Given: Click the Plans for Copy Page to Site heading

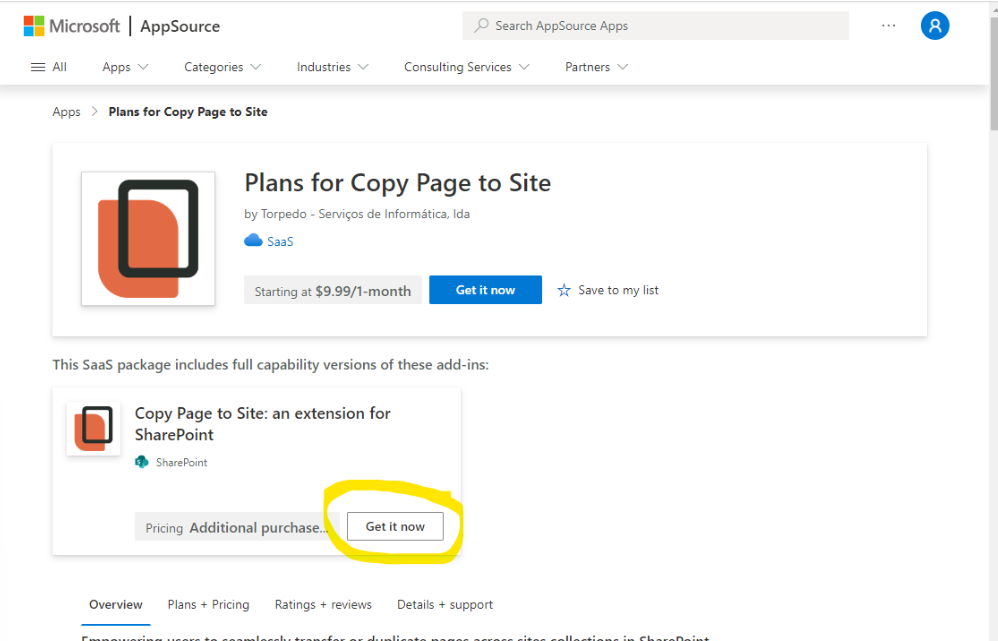Looking at the screenshot, I should (398, 183).
